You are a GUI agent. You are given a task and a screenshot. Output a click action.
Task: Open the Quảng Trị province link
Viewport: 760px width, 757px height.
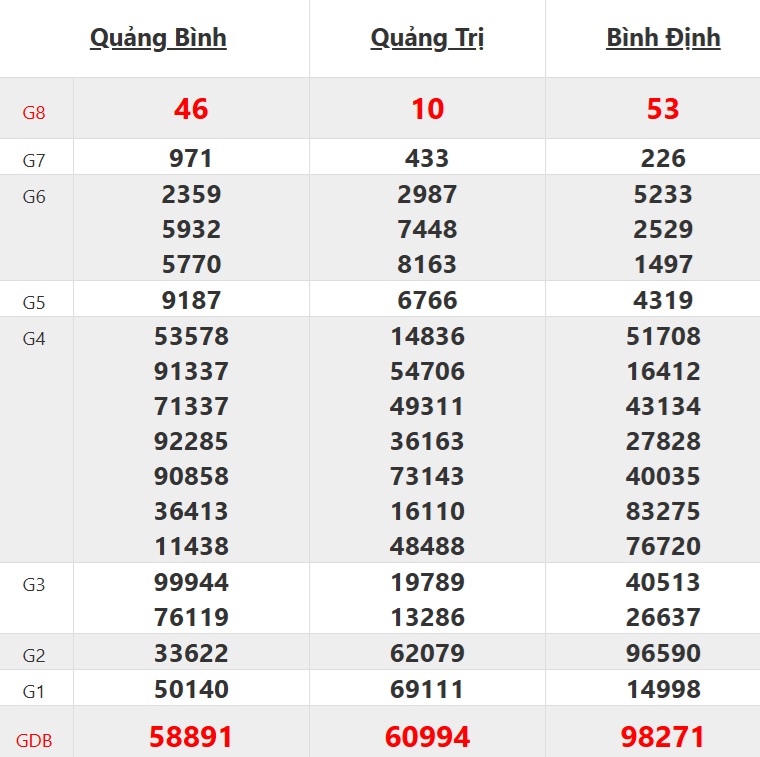[x=427, y=38]
